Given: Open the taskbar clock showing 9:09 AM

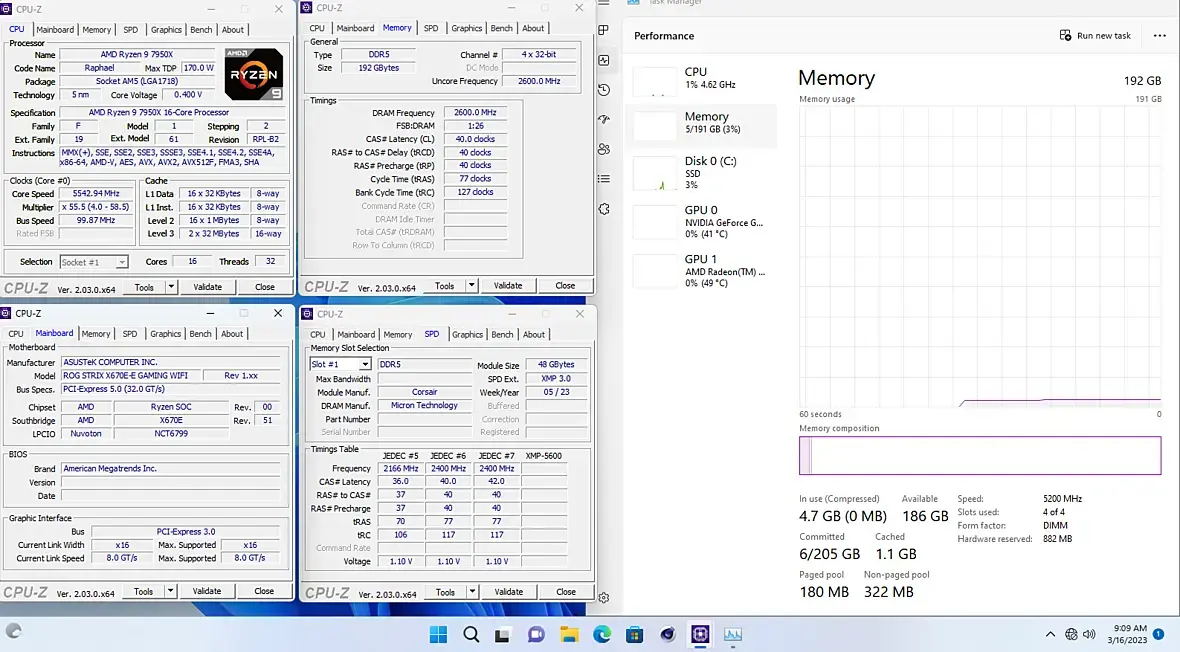Looking at the screenshot, I should (x=1127, y=634).
